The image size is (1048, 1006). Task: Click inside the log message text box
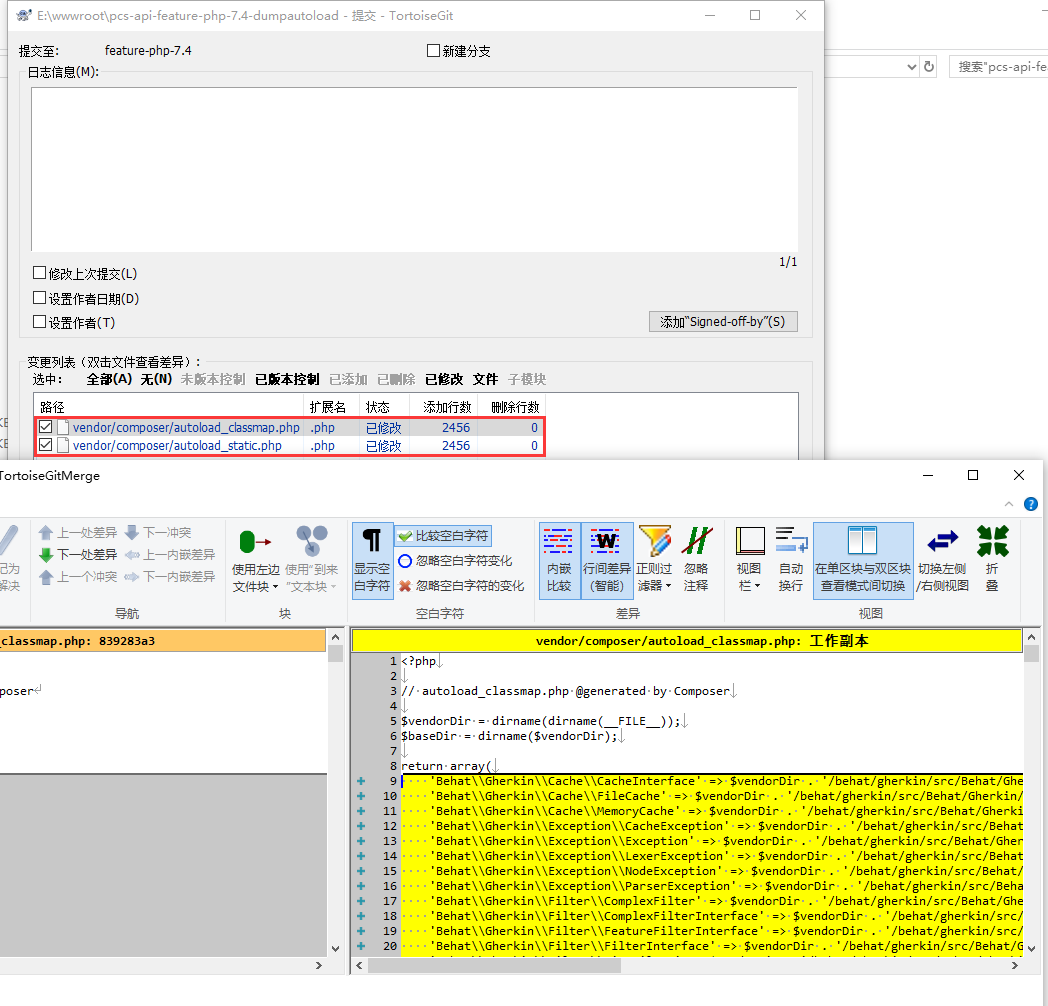[413, 170]
